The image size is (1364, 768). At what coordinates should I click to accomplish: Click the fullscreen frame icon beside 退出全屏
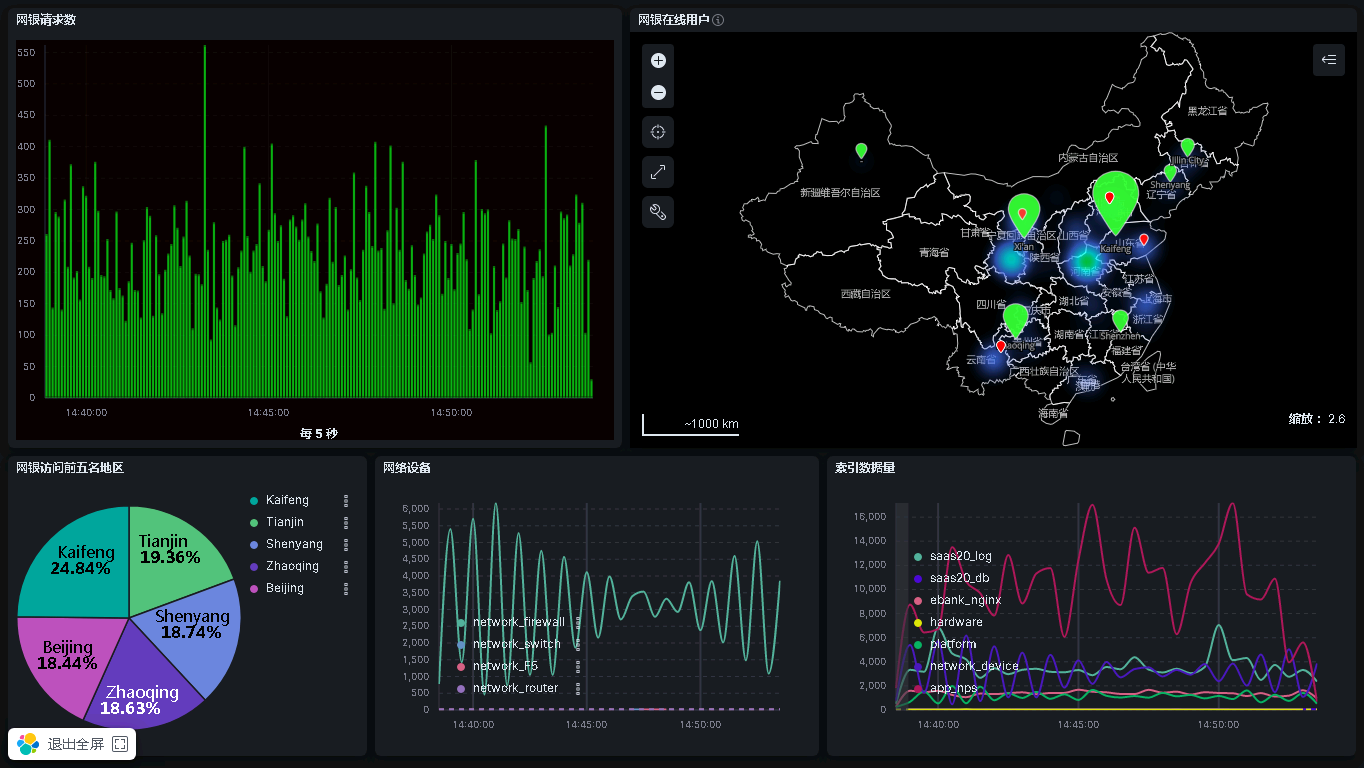click(x=120, y=744)
